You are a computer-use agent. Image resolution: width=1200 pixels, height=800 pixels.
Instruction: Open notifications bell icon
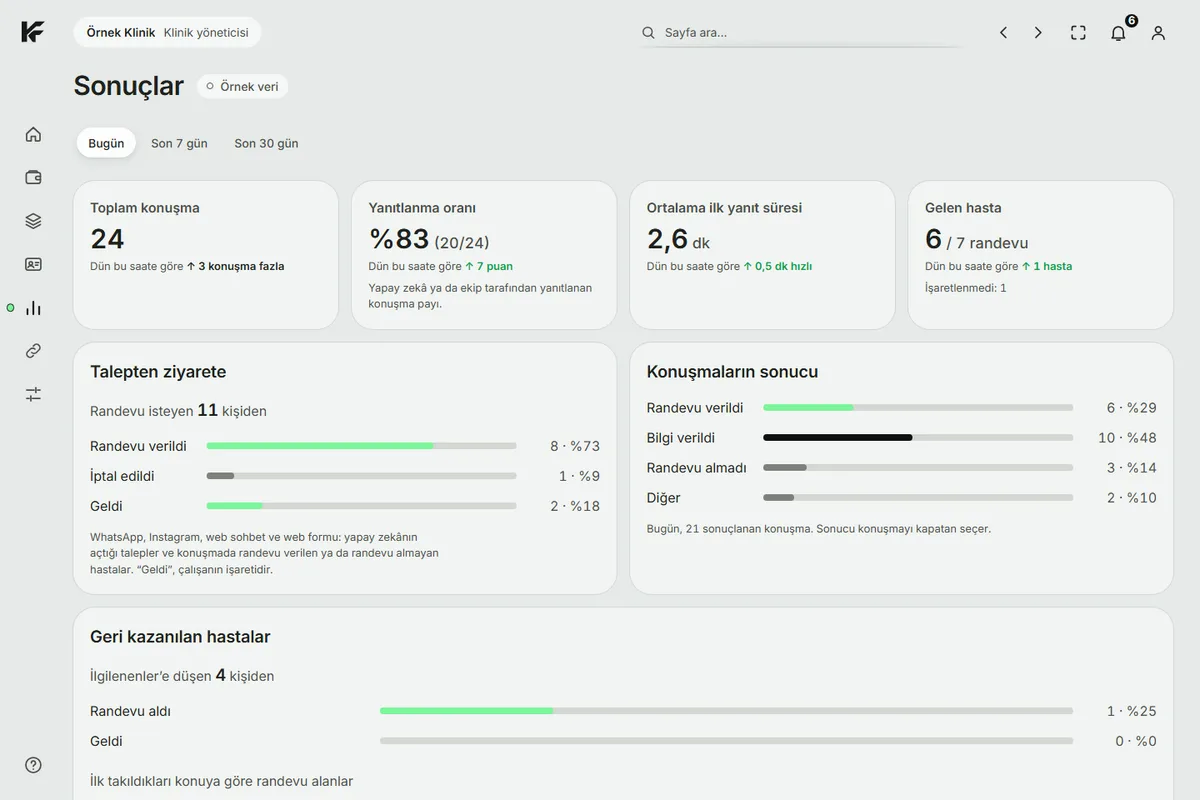pos(1118,33)
